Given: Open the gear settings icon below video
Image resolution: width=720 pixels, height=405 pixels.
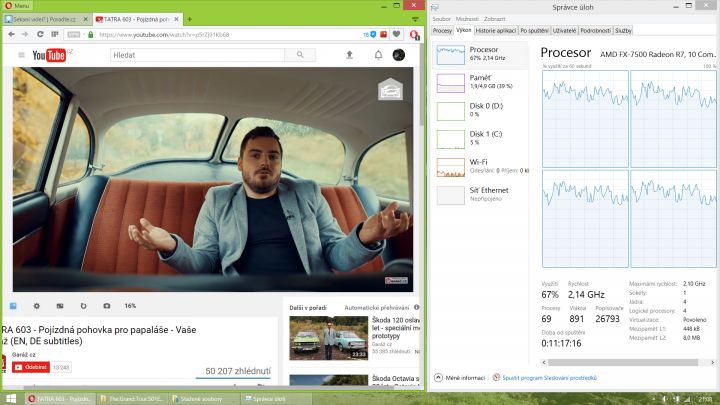Looking at the screenshot, I should pos(37,306).
